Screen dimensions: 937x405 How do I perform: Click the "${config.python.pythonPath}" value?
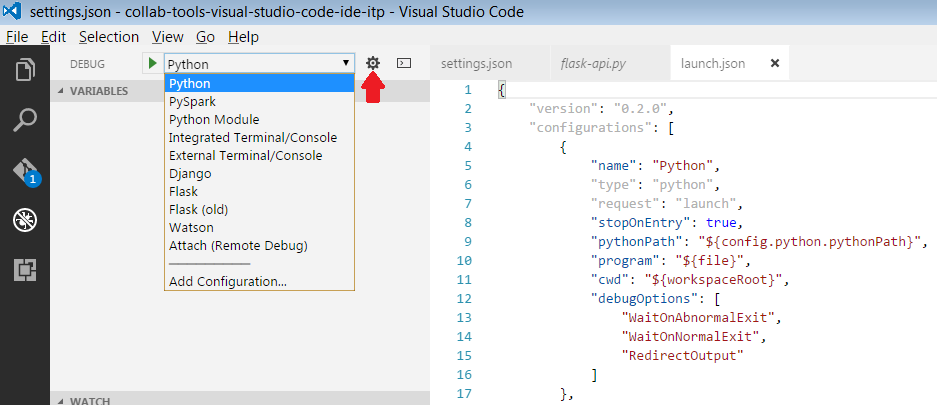point(812,242)
